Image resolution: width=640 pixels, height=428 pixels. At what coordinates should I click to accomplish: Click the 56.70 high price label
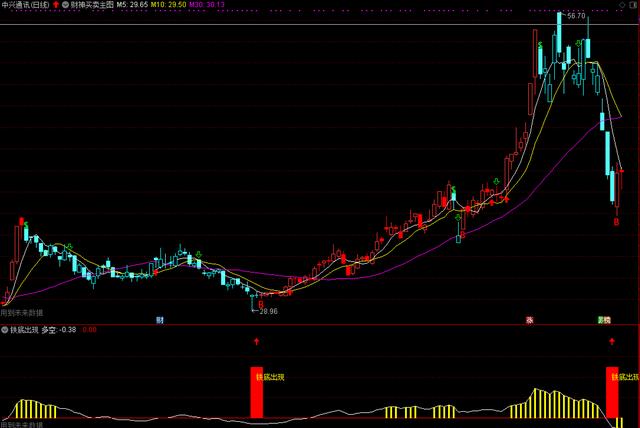(575, 17)
